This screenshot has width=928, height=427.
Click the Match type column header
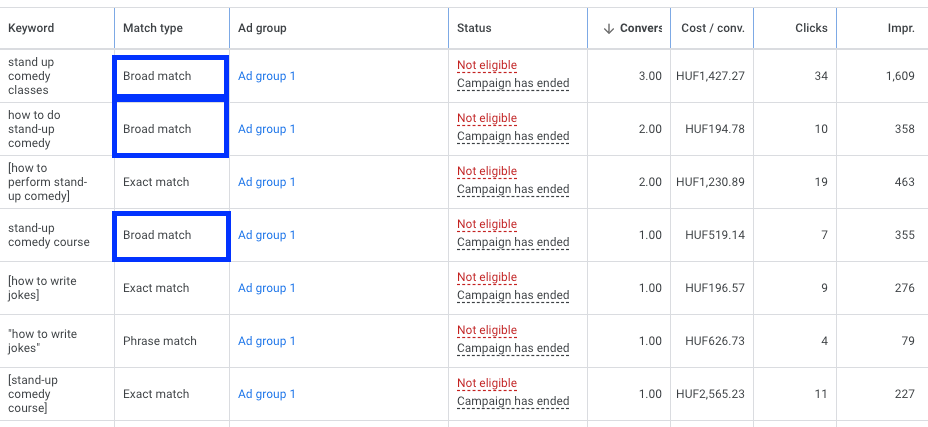tap(152, 28)
